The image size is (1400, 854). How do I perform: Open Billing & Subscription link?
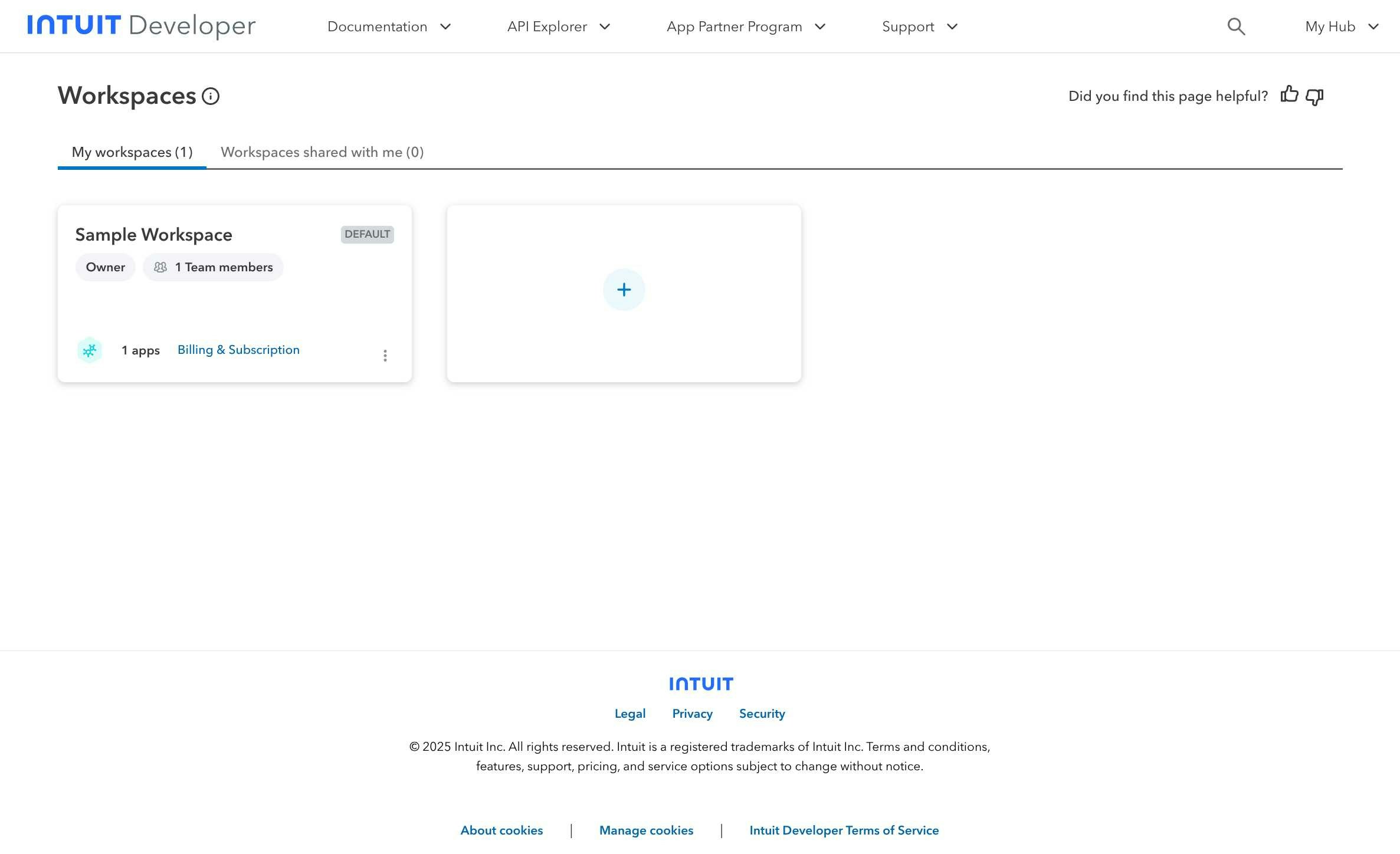click(238, 350)
